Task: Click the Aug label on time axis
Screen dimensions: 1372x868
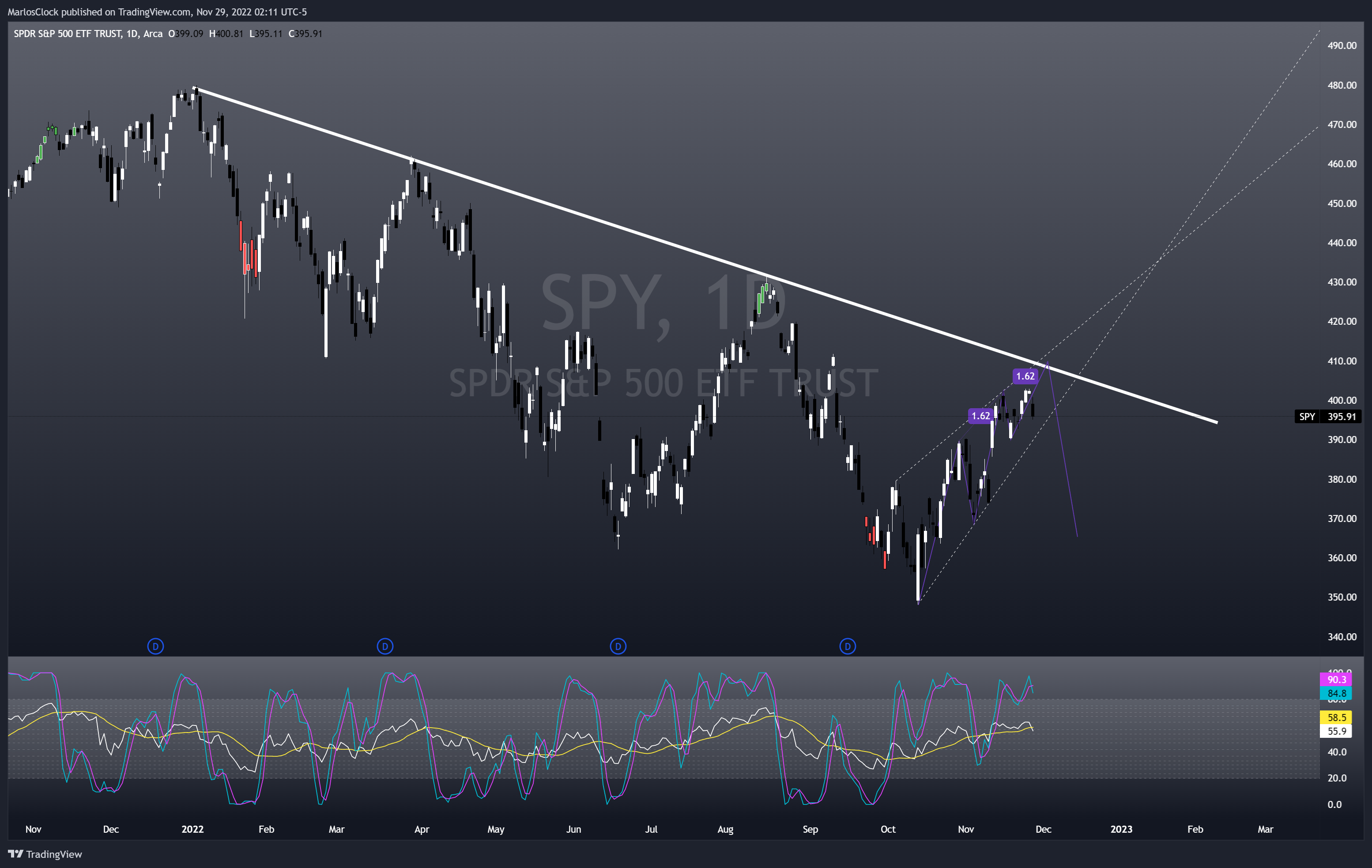Action: click(x=725, y=829)
